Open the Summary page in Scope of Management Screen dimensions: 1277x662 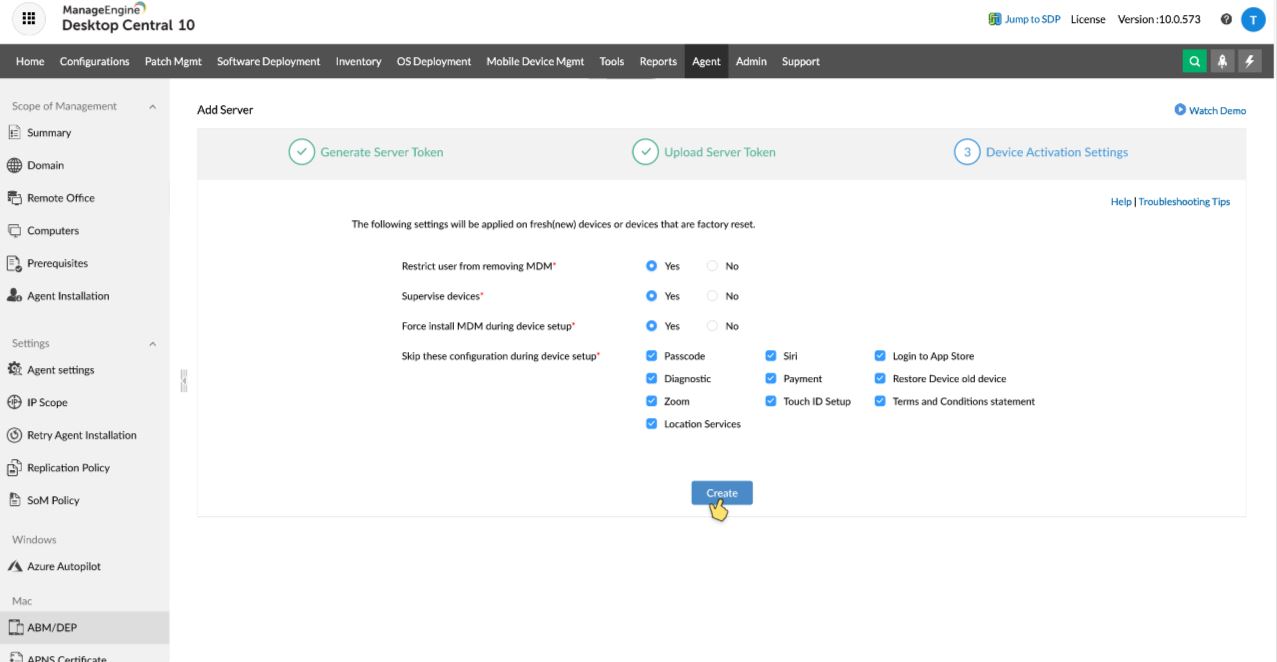pos(51,132)
